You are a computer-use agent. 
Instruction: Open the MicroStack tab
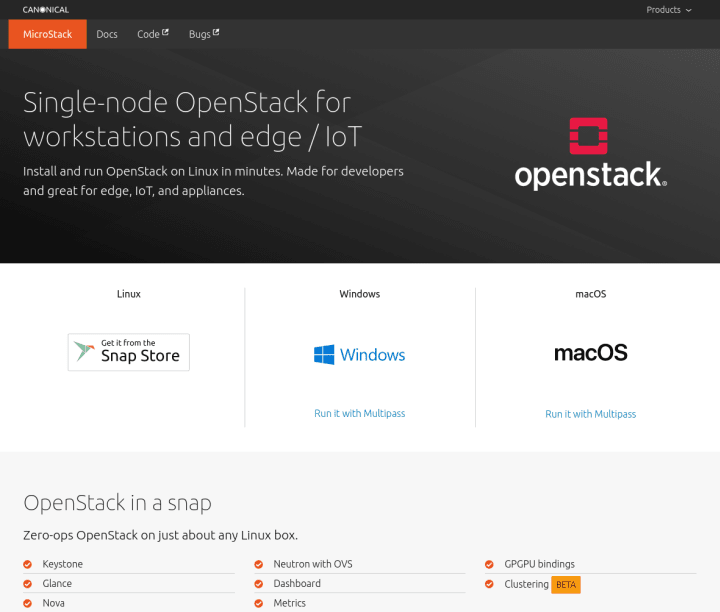click(47, 34)
